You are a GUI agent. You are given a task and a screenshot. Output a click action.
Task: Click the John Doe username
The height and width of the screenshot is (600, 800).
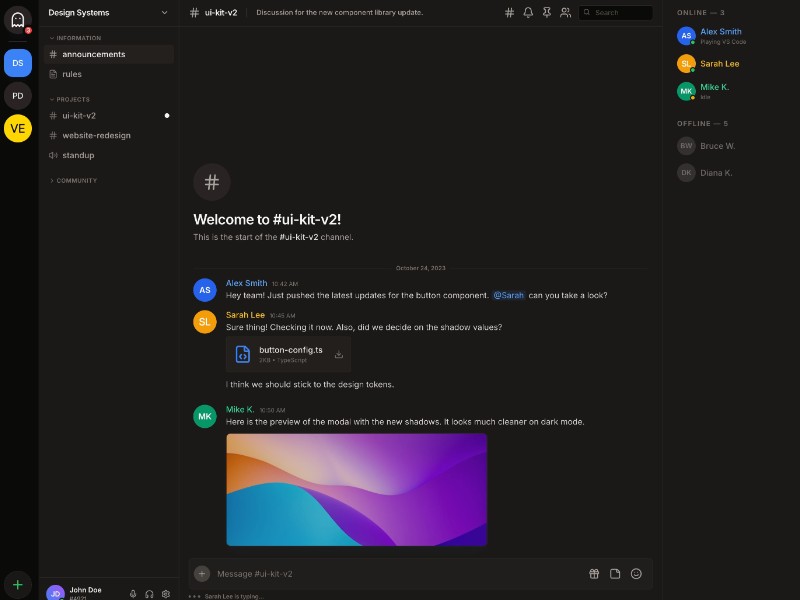click(85, 590)
